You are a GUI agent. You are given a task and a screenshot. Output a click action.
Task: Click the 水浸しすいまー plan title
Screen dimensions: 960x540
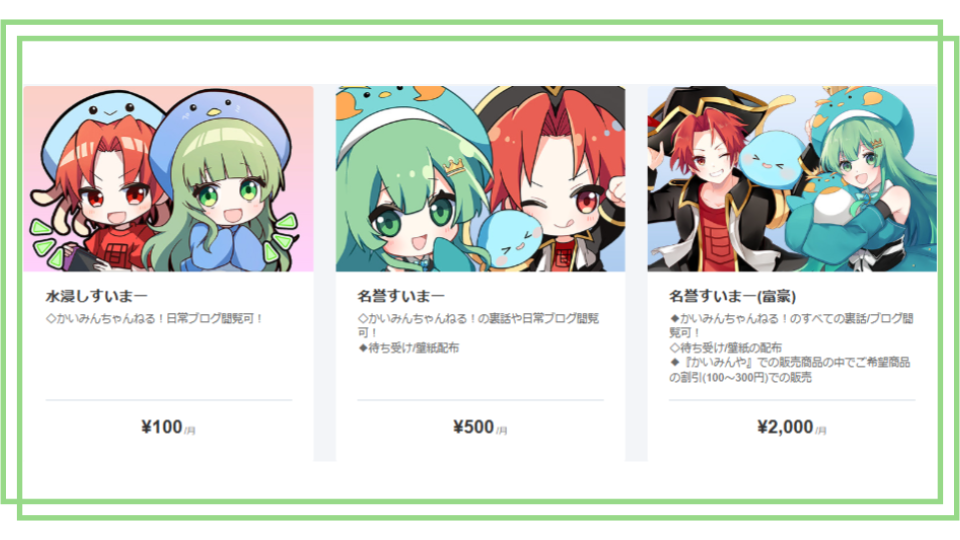point(96,296)
